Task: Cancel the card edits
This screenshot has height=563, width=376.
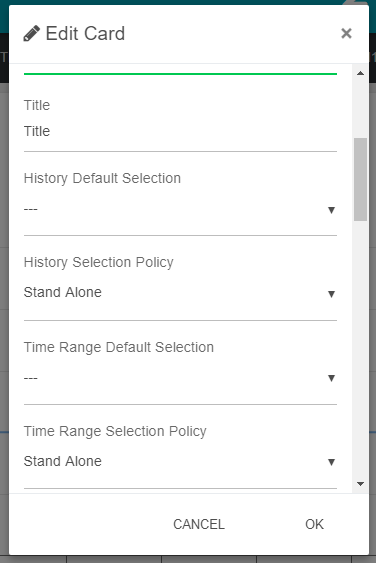Action: point(199,524)
